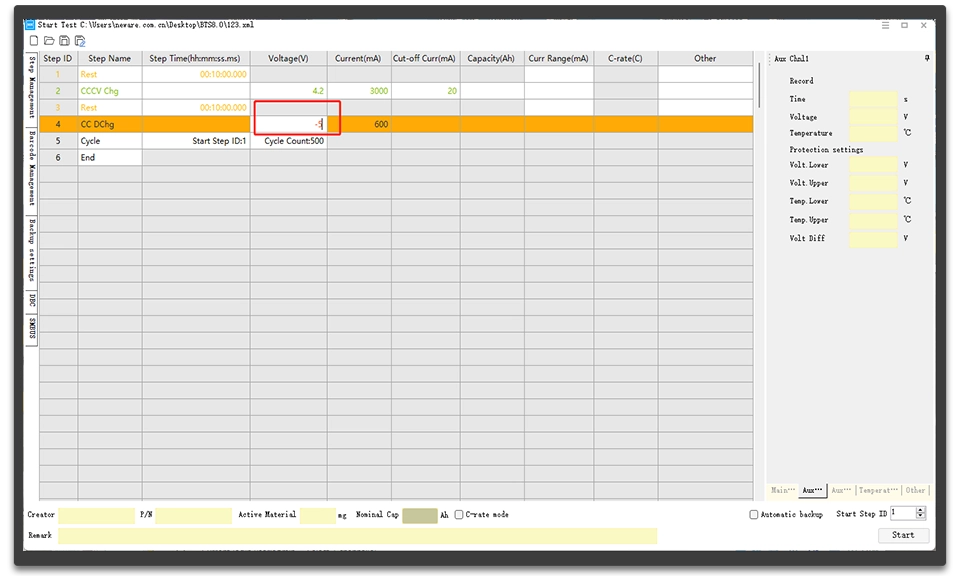This screenshot has width=960, height=580.
Task: Click the 600 current cell of CC DChg
Action: point(359,124)
